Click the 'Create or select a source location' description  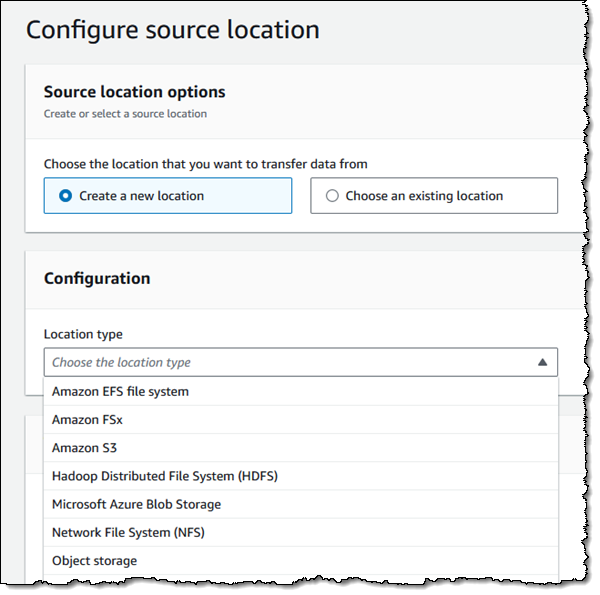[125, 114]
